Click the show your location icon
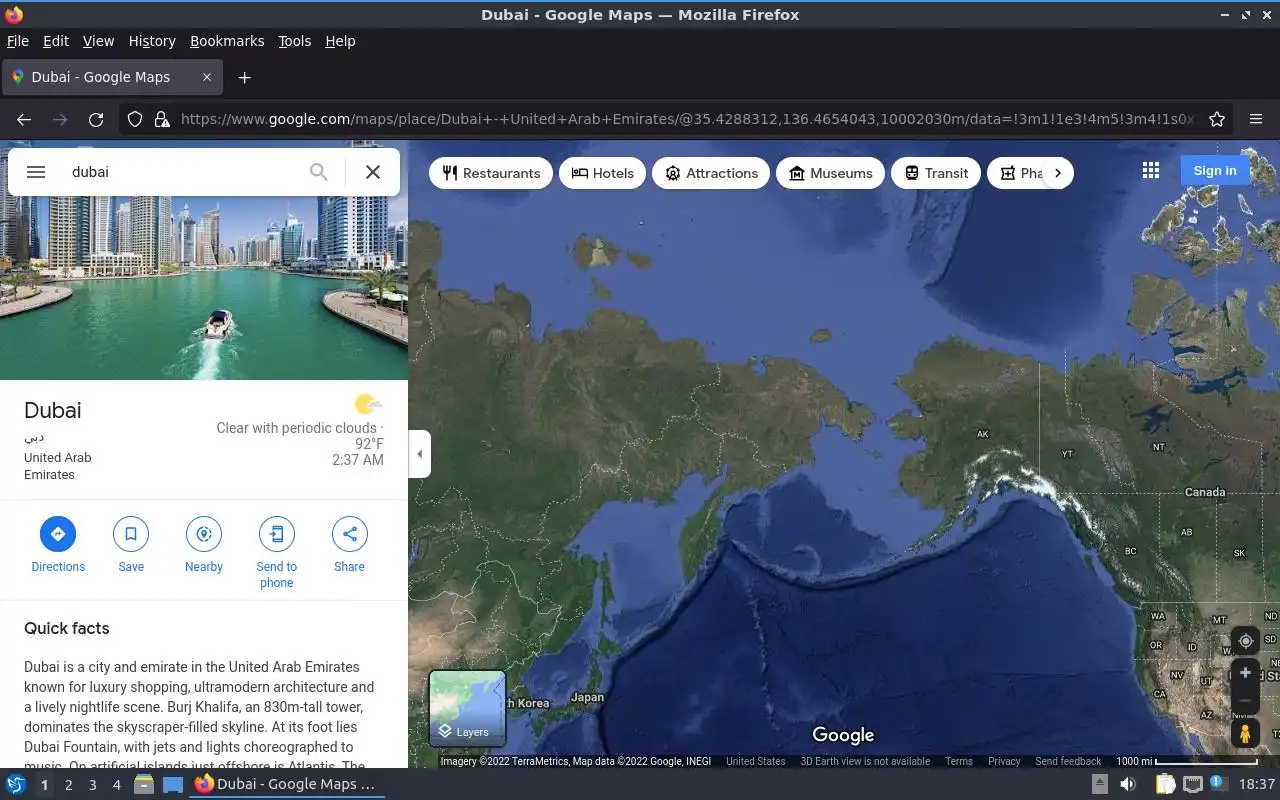This screenshot has height=800, width=1280. pyautogui.click(x=1245, y=641)
